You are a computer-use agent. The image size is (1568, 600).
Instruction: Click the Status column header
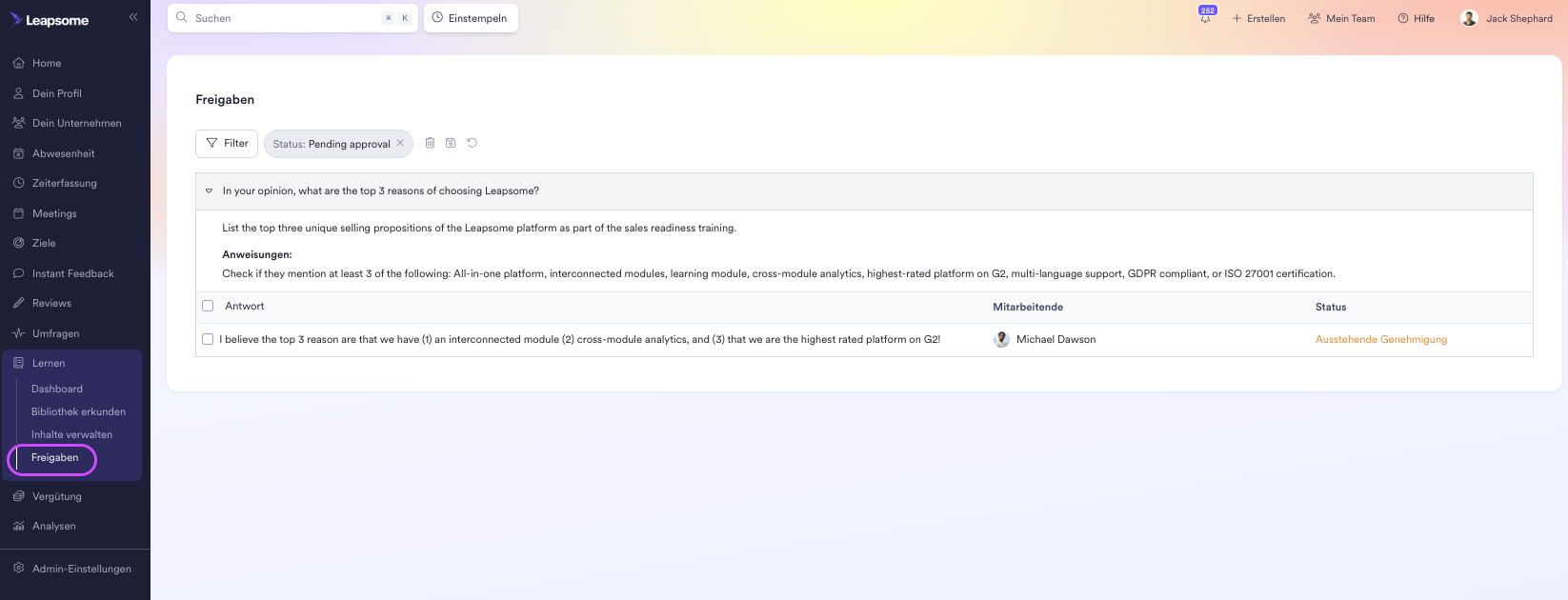[1331, 307]
